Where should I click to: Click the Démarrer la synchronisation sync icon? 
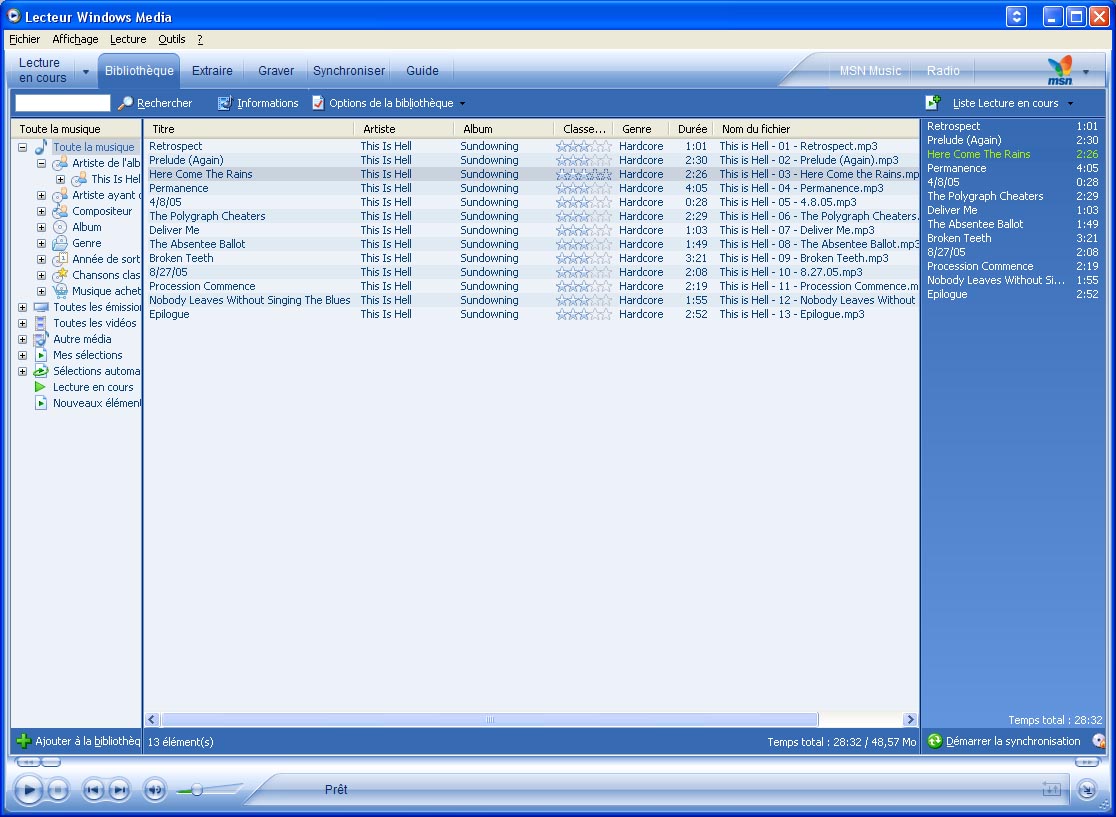(935, 741)
